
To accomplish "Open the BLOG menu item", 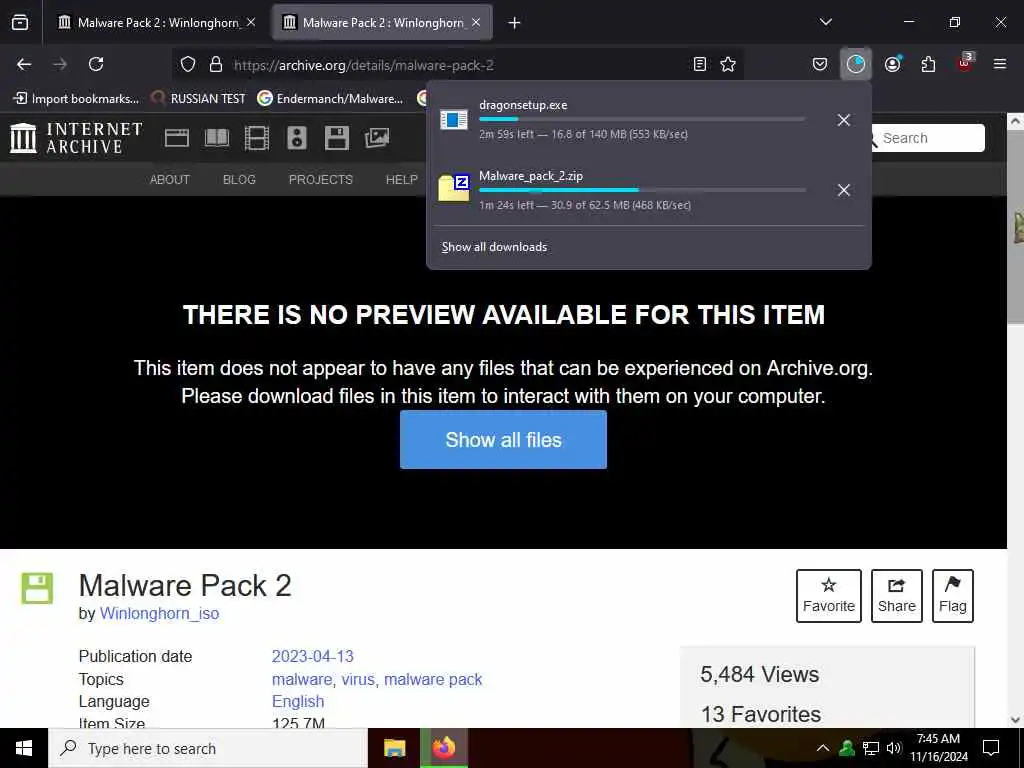I will pyautogui.click(x=239, y=180).
